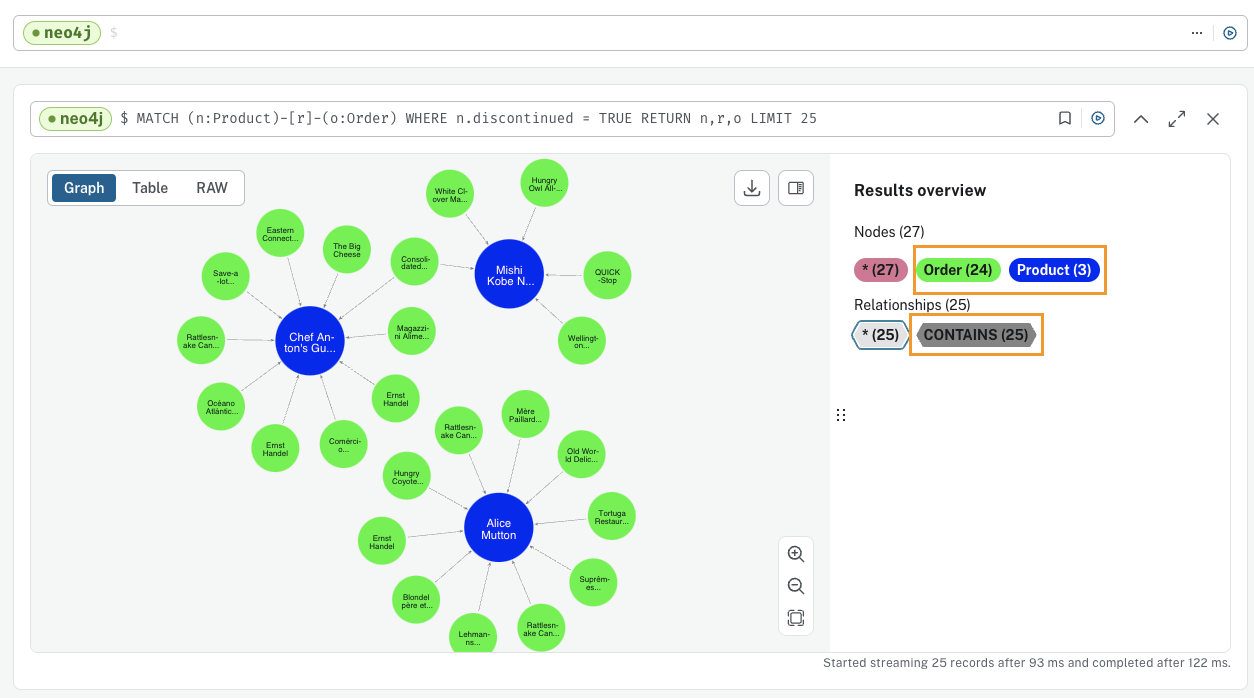Select the Tortuga Restaur... order node

611,516
